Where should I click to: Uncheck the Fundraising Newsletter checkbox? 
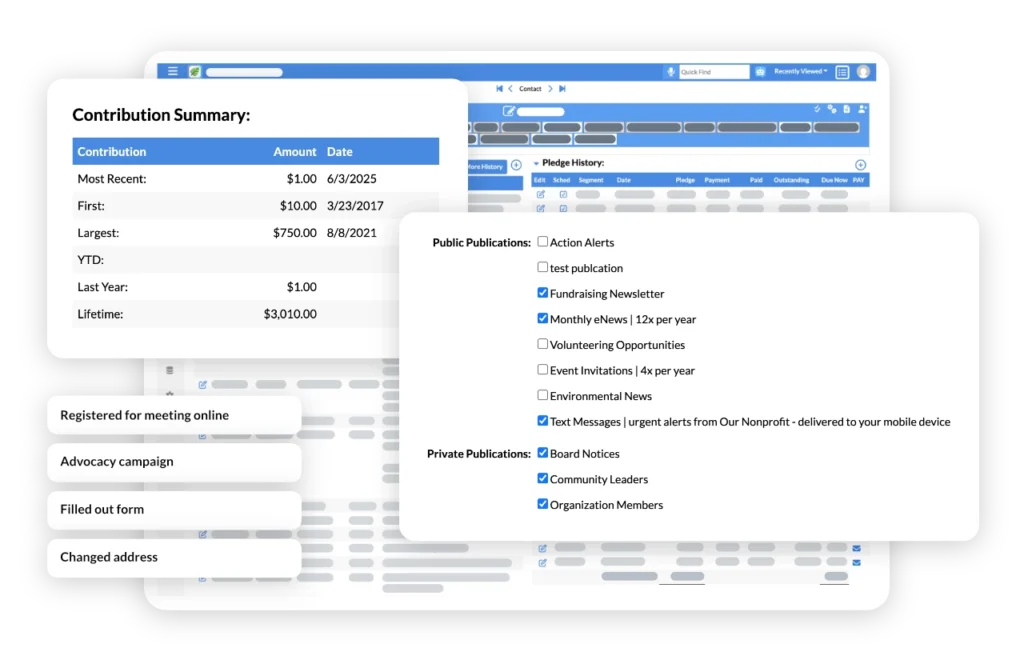coord(543,292)
